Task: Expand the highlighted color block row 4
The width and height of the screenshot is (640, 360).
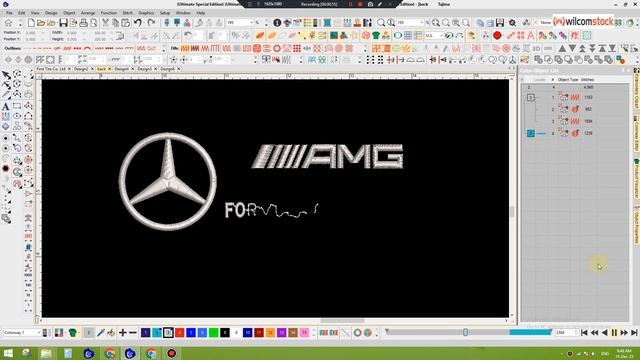Action: tap(531, 133)
